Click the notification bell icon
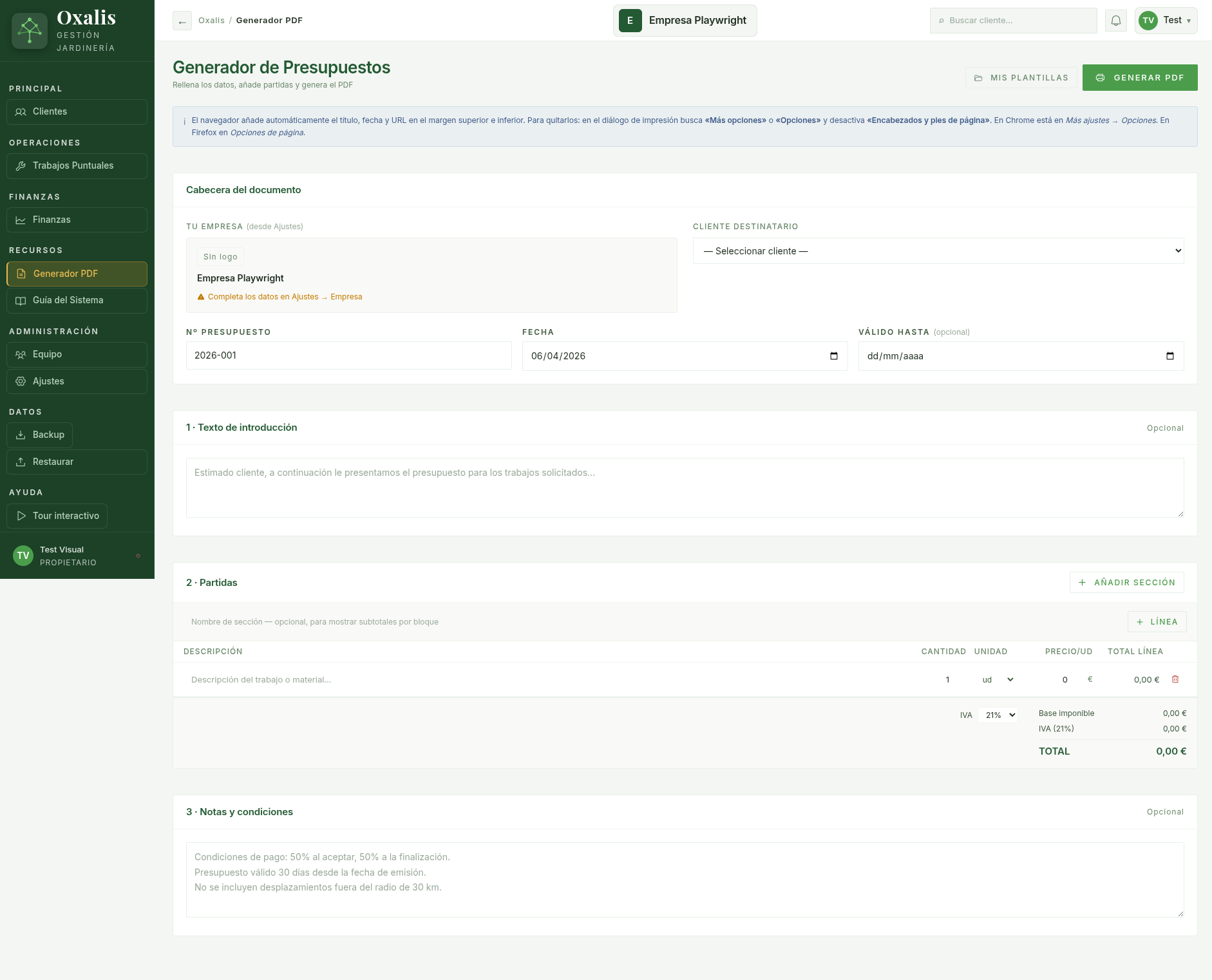This screenshot has height=980, width=1212. click(1115, 21)
